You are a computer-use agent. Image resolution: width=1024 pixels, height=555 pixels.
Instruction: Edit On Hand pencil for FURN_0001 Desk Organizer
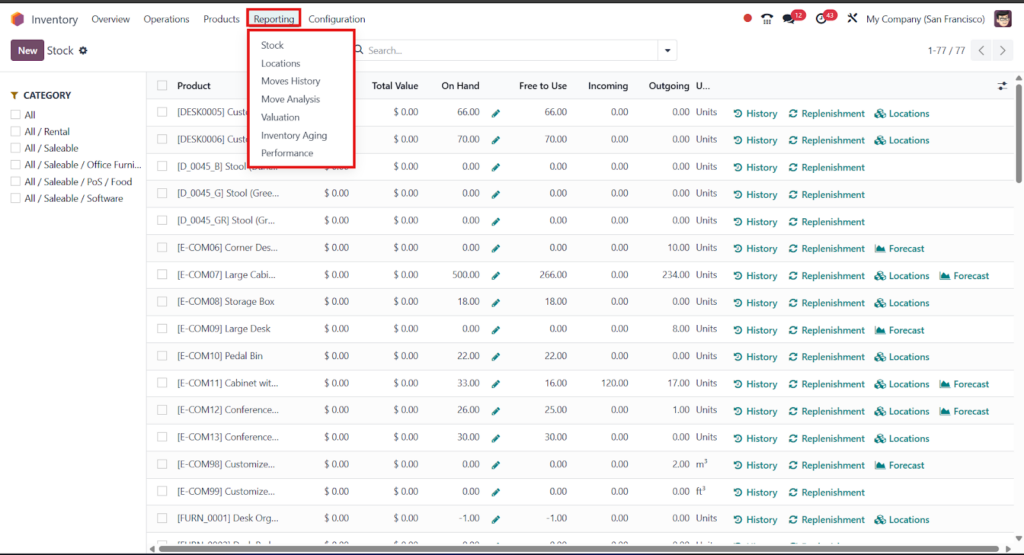(x=496, y=519)
